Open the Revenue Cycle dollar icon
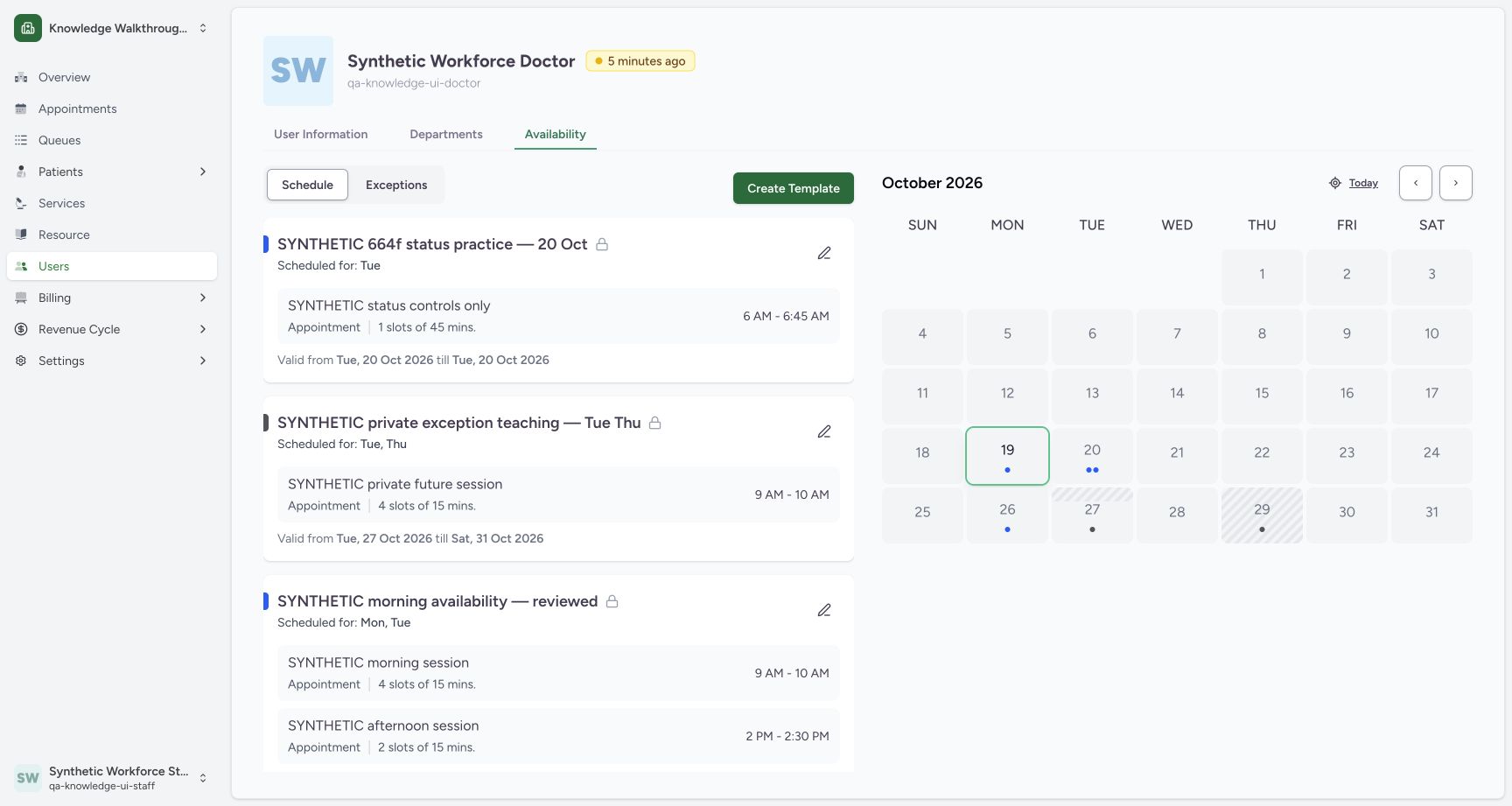The image size is (1512, 806). tap(21, 329)
